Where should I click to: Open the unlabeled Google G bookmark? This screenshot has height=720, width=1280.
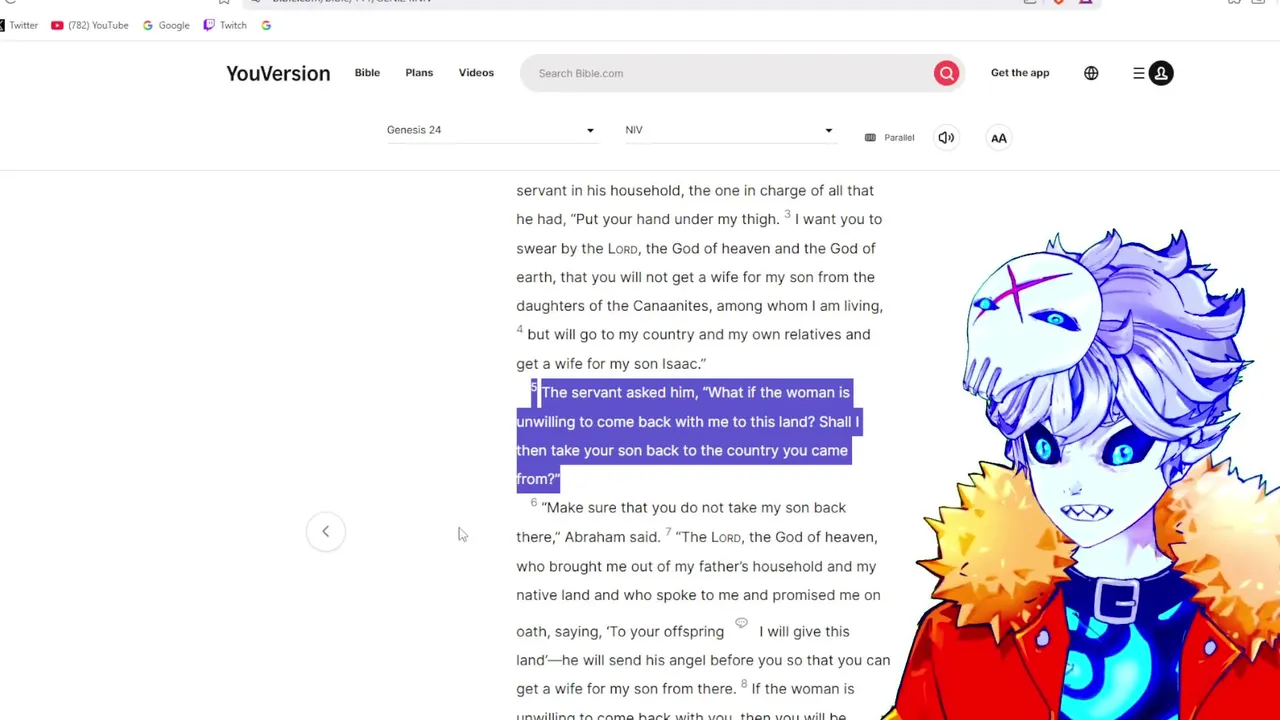click(266, 25)
